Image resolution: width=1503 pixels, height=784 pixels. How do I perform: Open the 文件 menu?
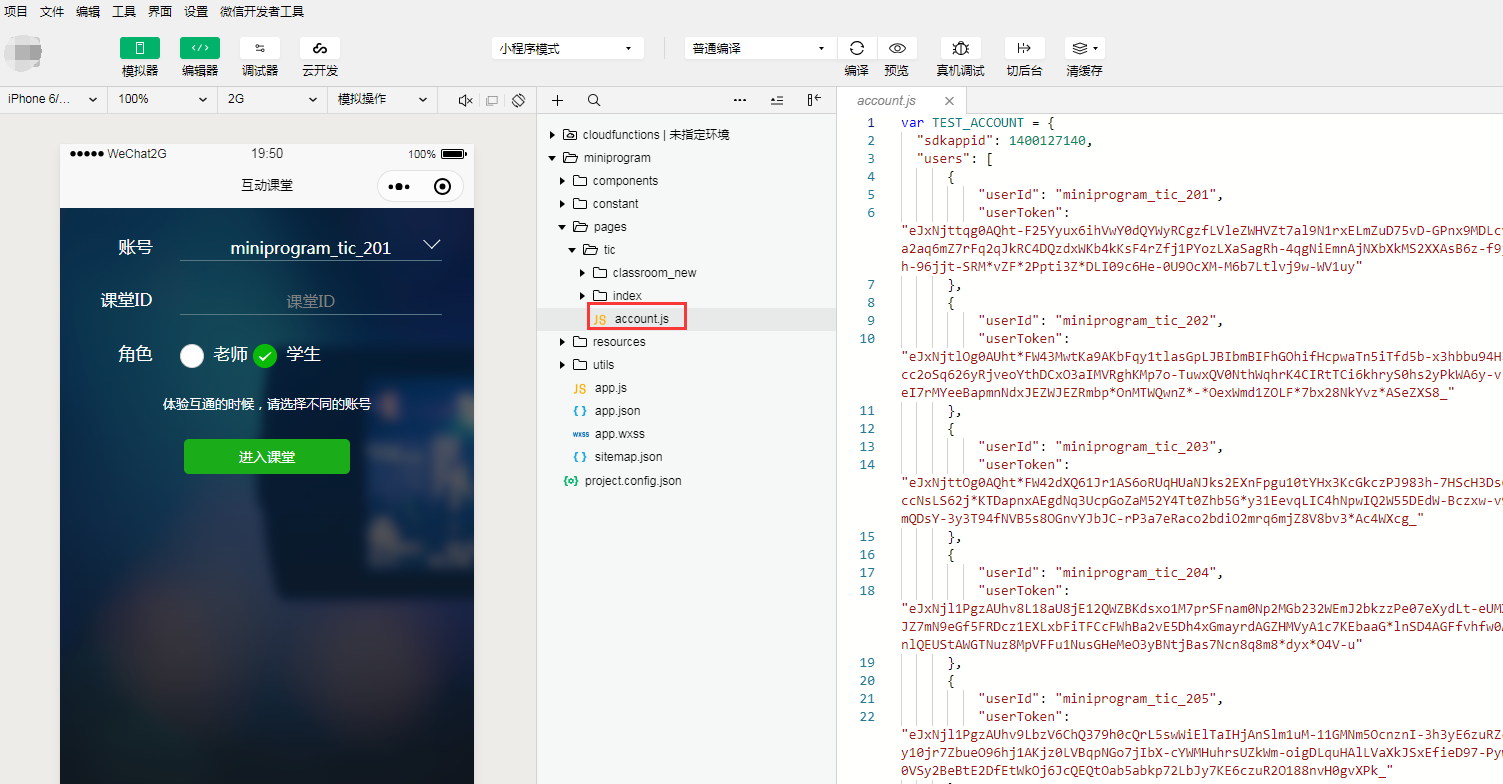coord(52,12)
